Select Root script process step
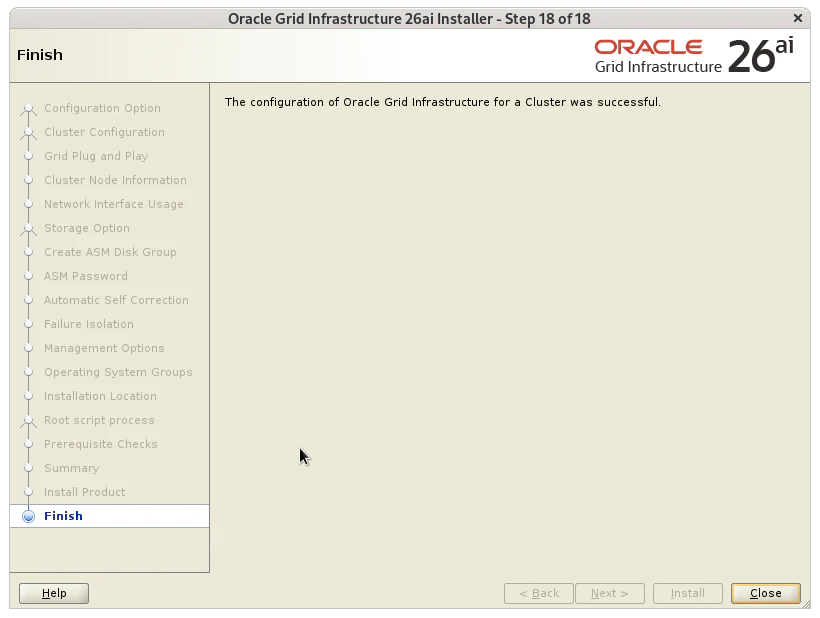Image resolution: width=820 pixels, height=618 pixels. click(x=99, y=421)
